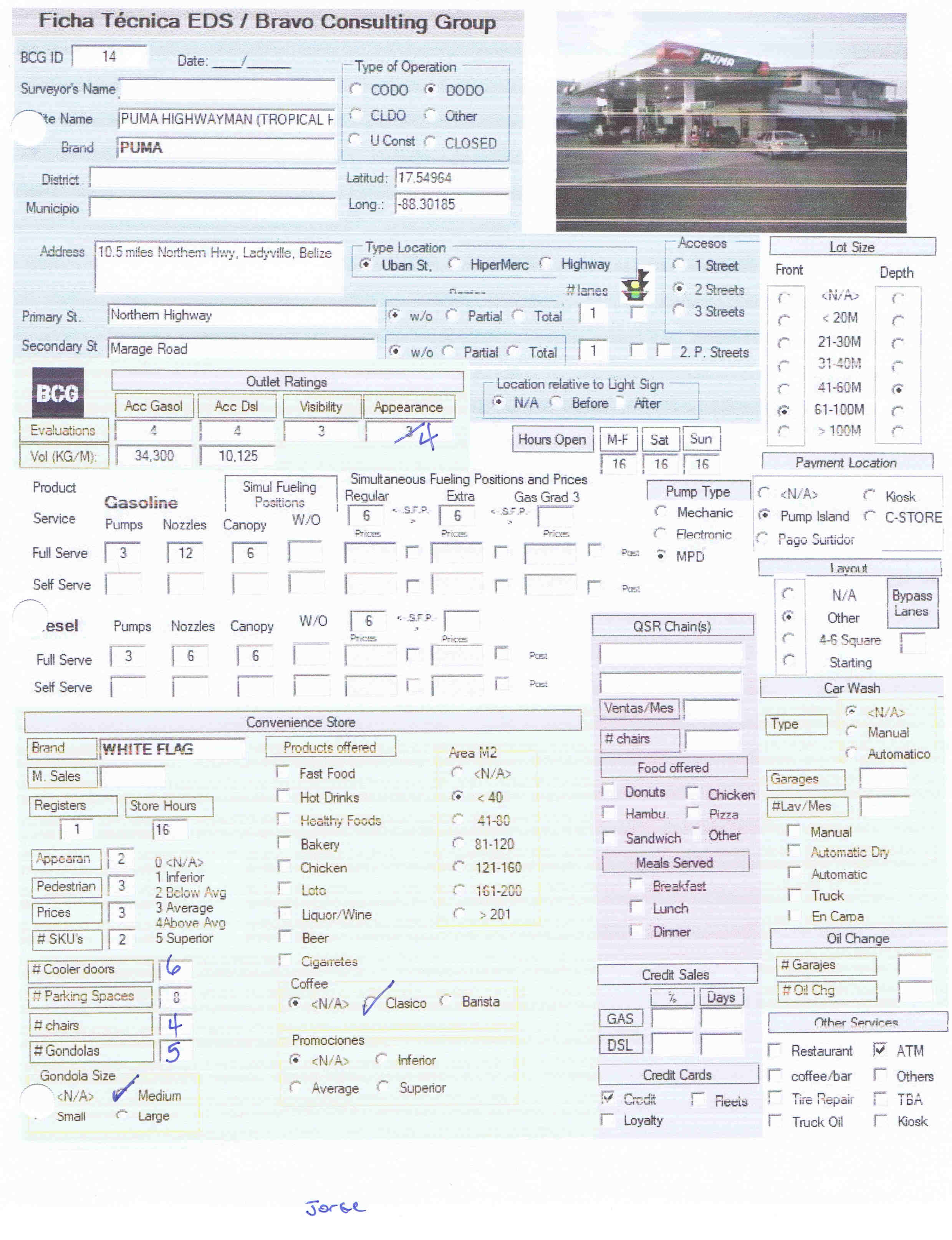Select Mechanic pump type
The image size is (952, 1240).
tap(661, 512)
